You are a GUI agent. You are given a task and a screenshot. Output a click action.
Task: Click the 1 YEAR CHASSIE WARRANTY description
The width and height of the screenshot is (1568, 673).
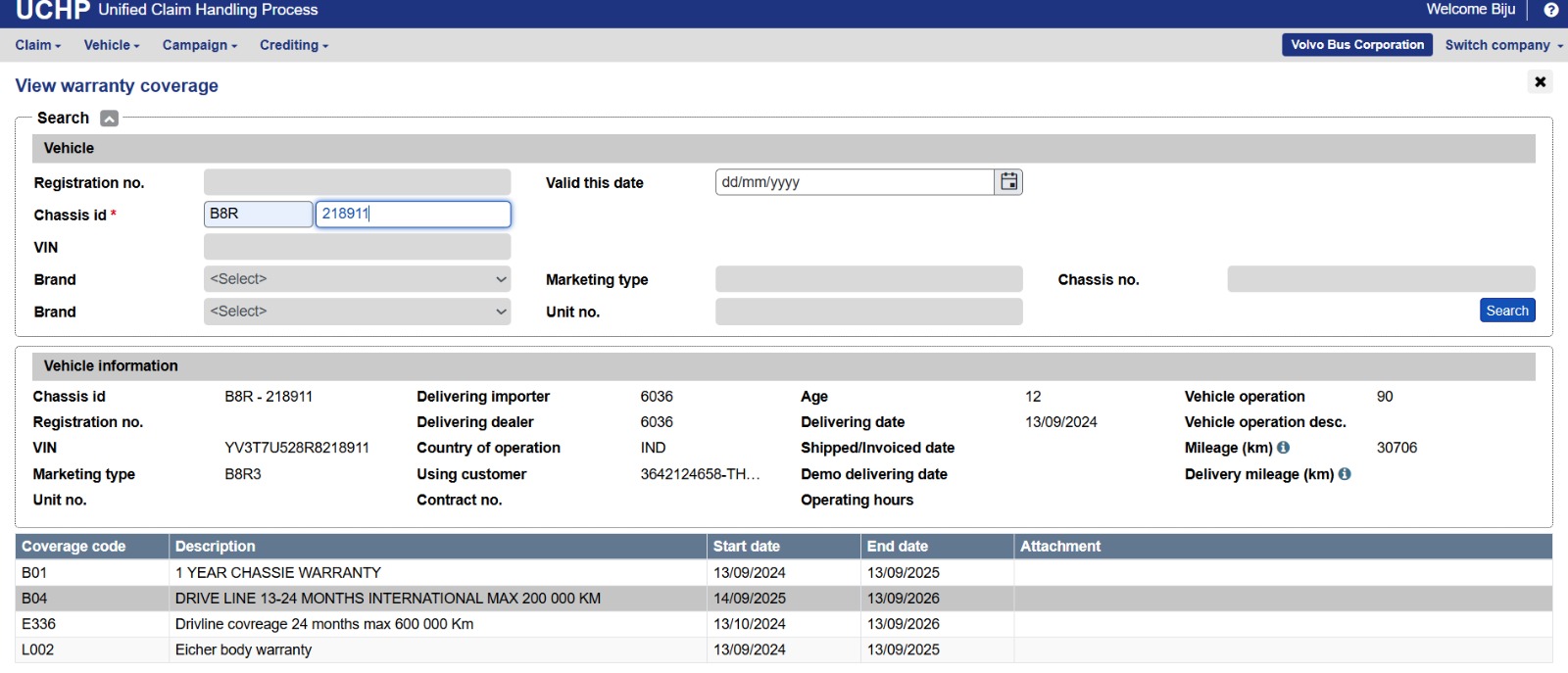(278, 573)
